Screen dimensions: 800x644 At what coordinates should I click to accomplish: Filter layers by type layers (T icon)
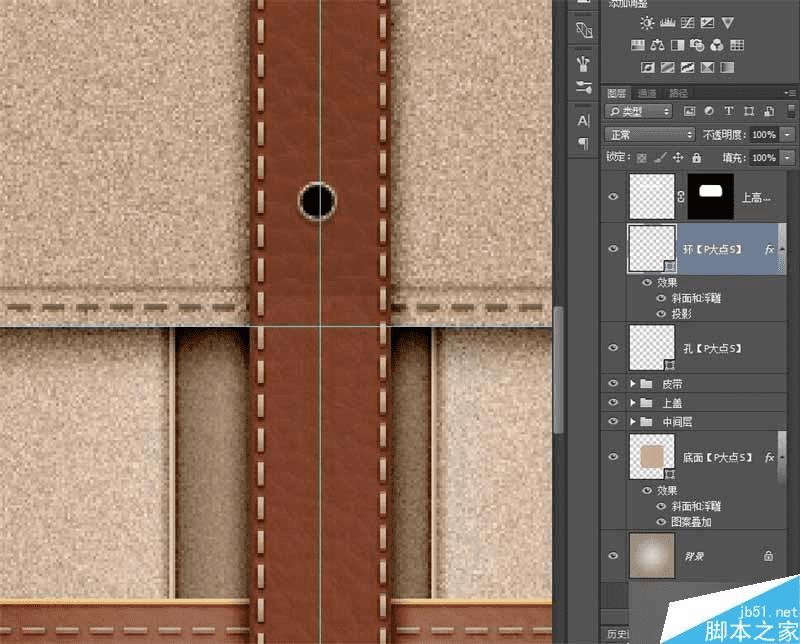point(728,111)
